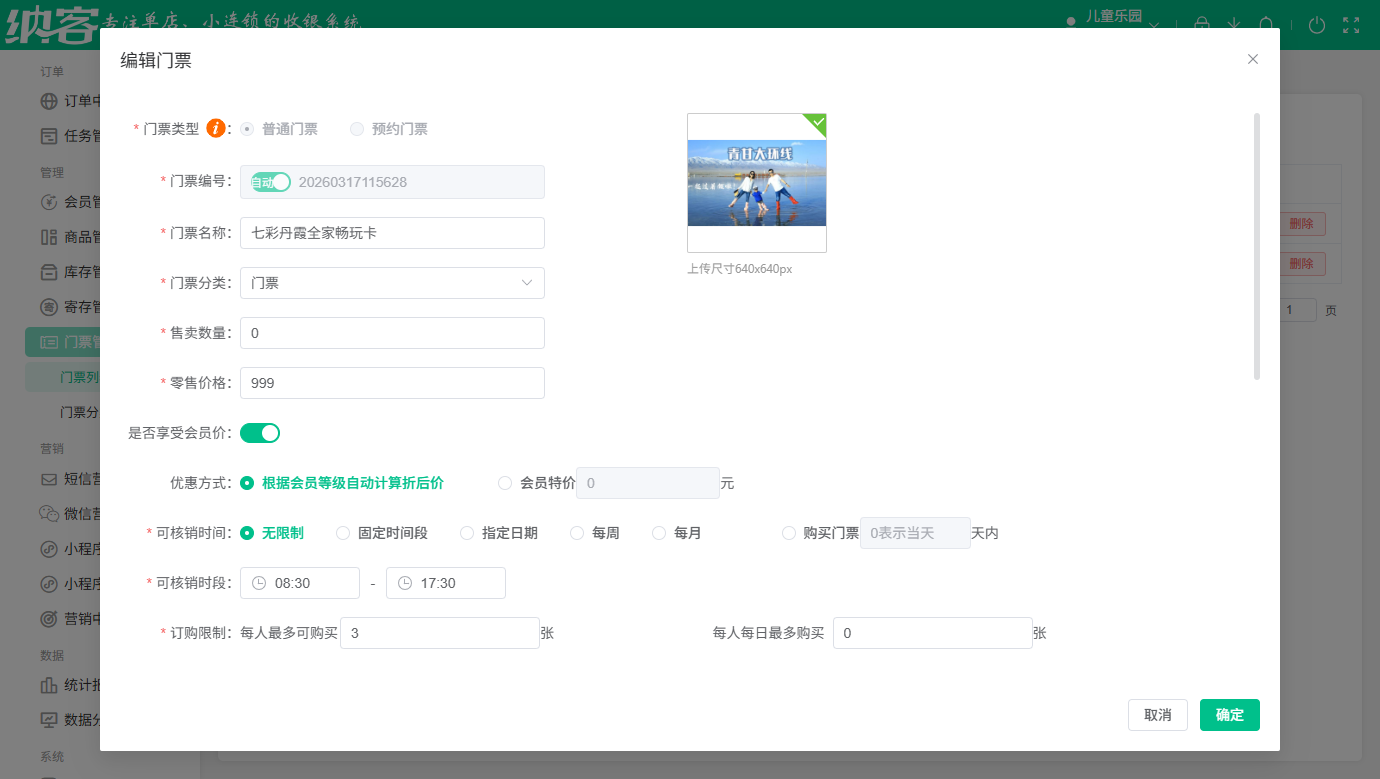Open the 门票分类 dropdown

click(392, 283)
